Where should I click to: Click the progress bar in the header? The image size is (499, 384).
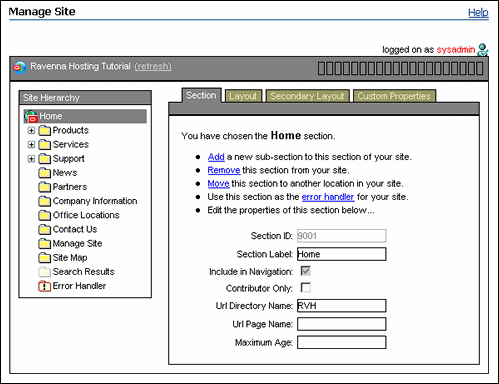tap(400, 68)
